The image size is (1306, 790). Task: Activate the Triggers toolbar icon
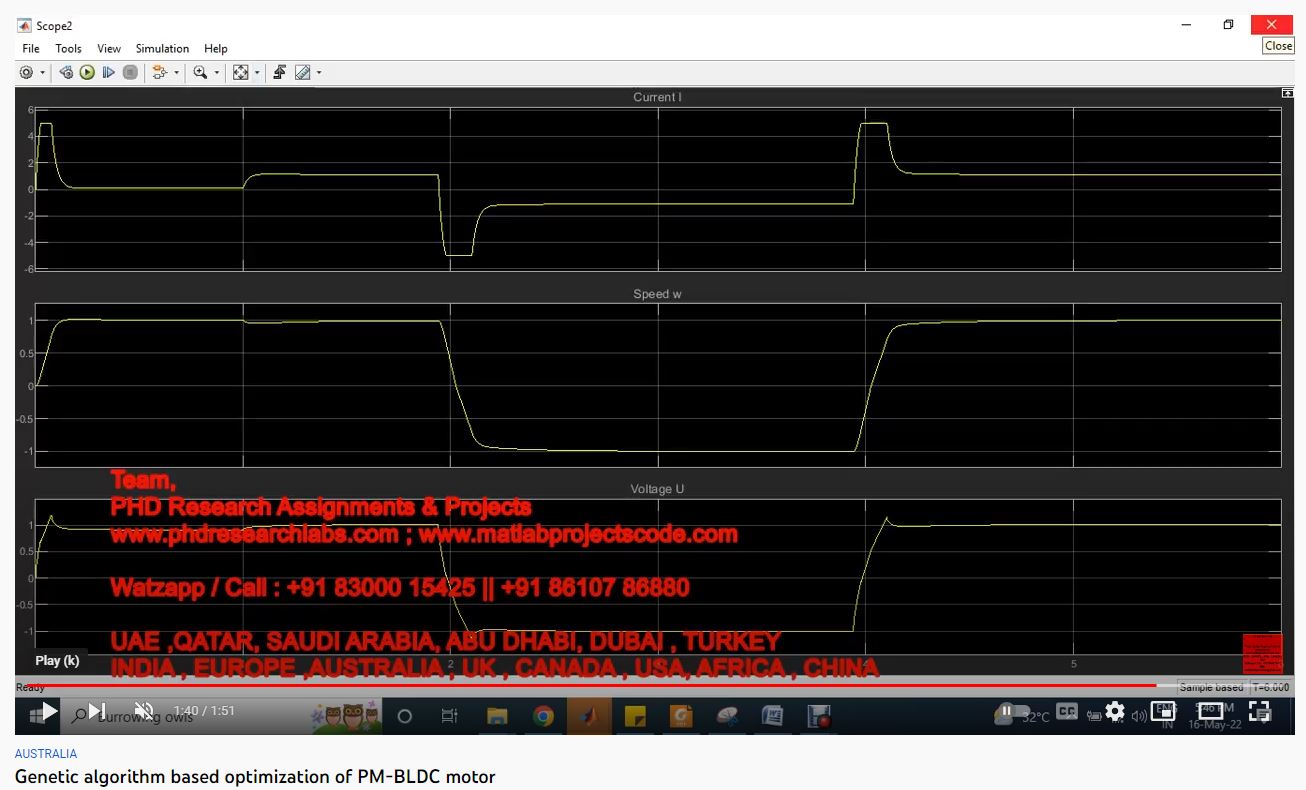click(280, 73)
